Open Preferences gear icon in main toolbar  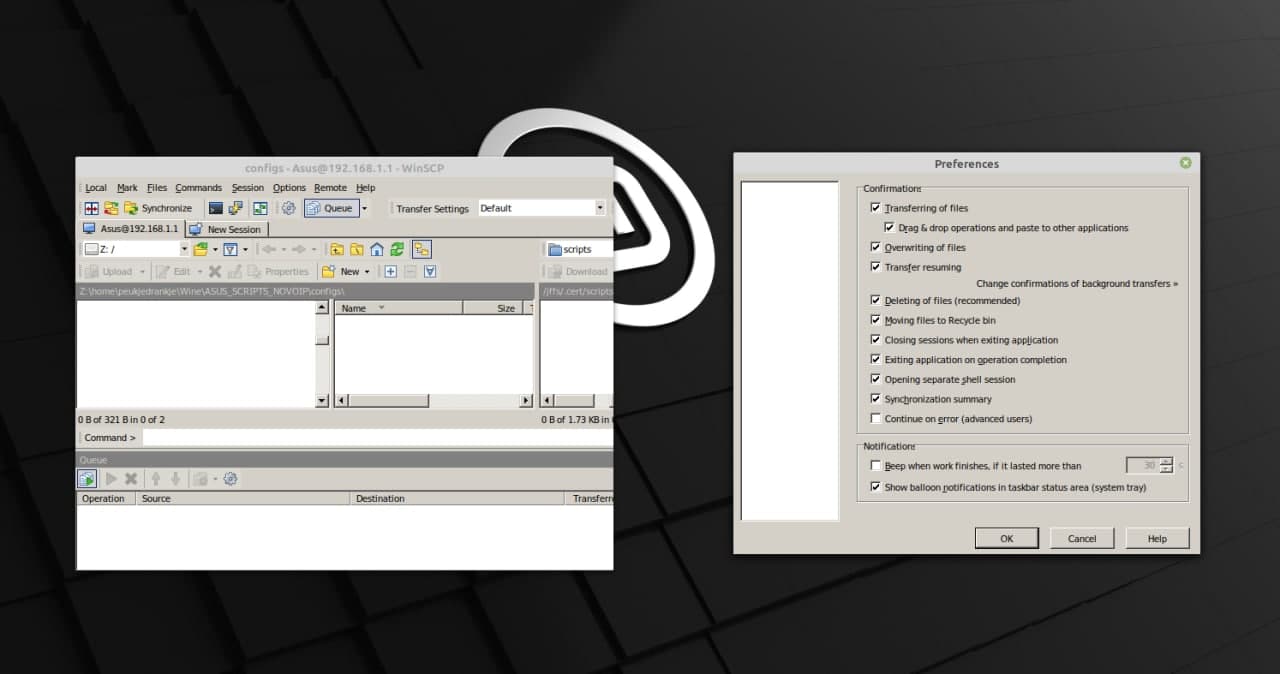coord(288,208)
